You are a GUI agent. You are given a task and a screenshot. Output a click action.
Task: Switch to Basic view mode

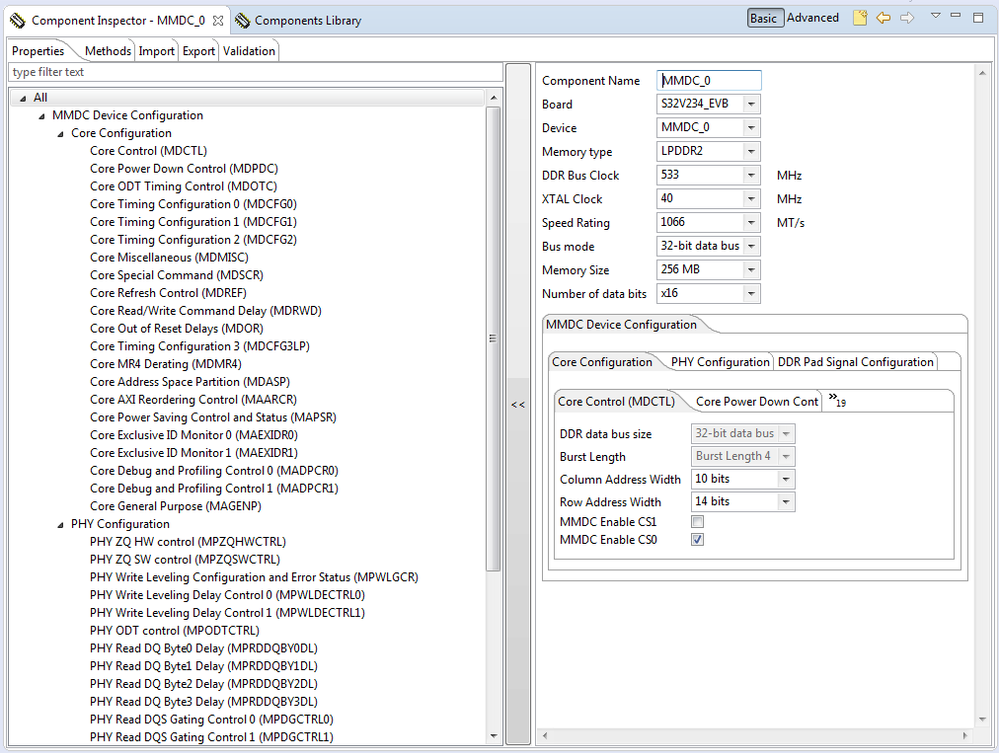[x=765, y=18]
